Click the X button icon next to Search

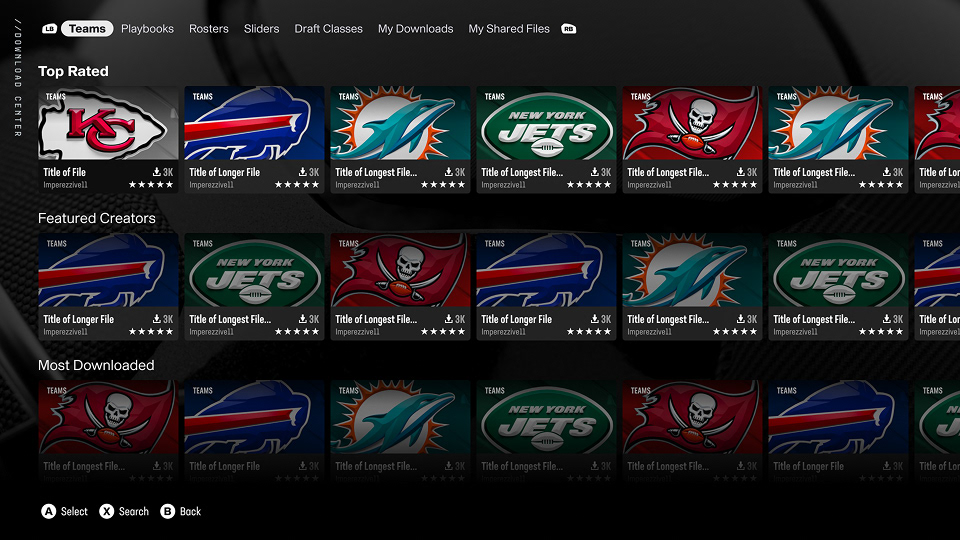(x=107, y=511)
